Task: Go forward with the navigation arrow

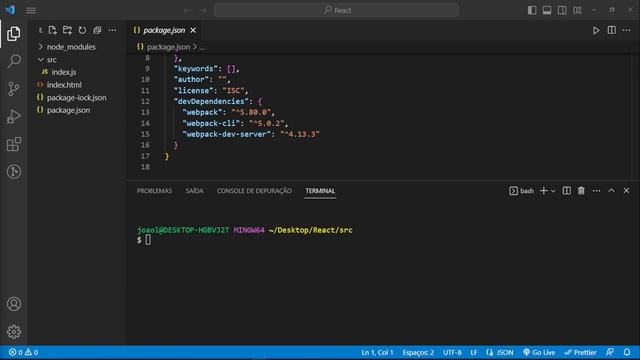Action: [x=203, y=10]
